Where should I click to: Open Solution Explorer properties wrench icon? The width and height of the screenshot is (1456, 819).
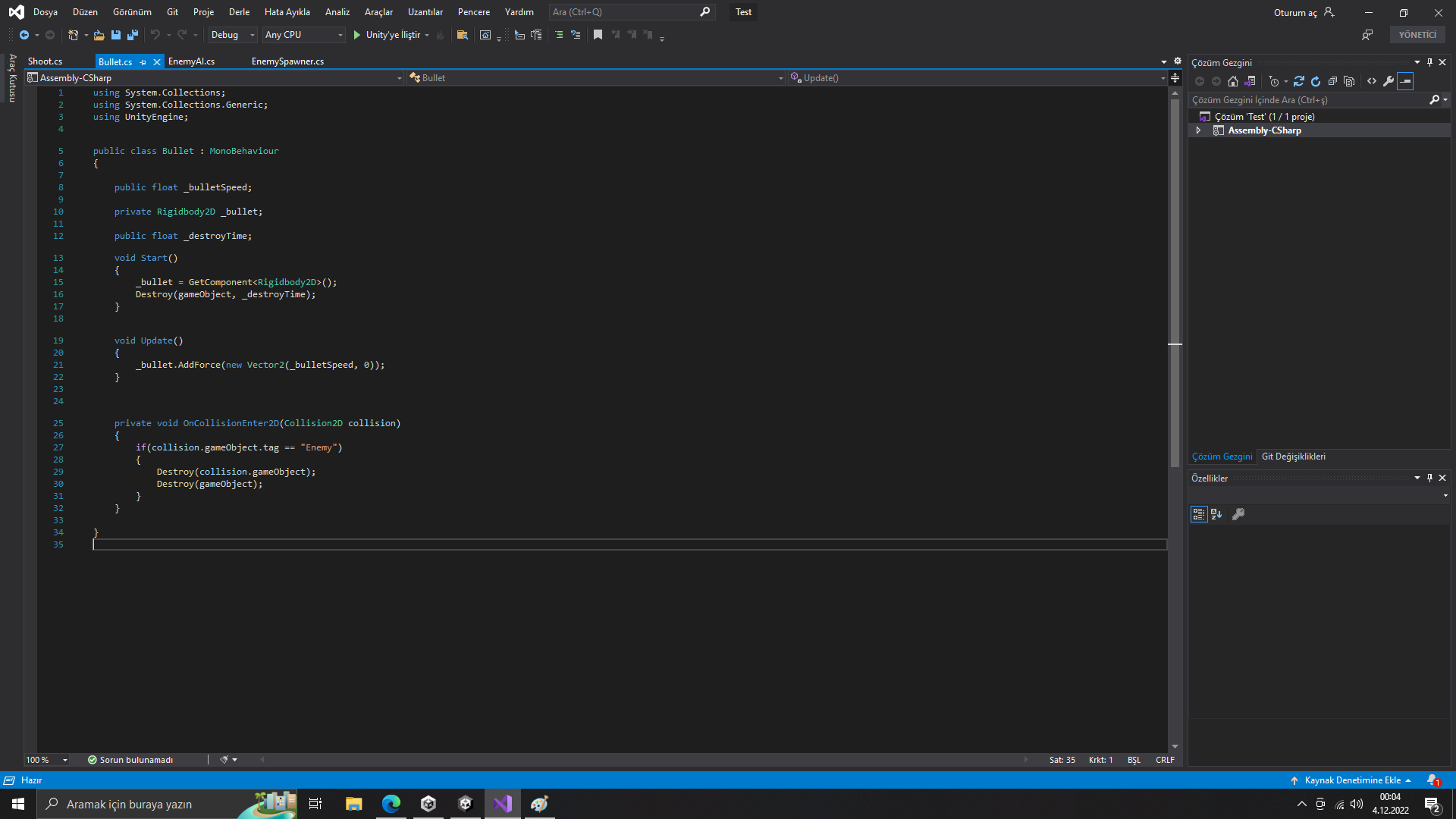(x=1389, y=81)
